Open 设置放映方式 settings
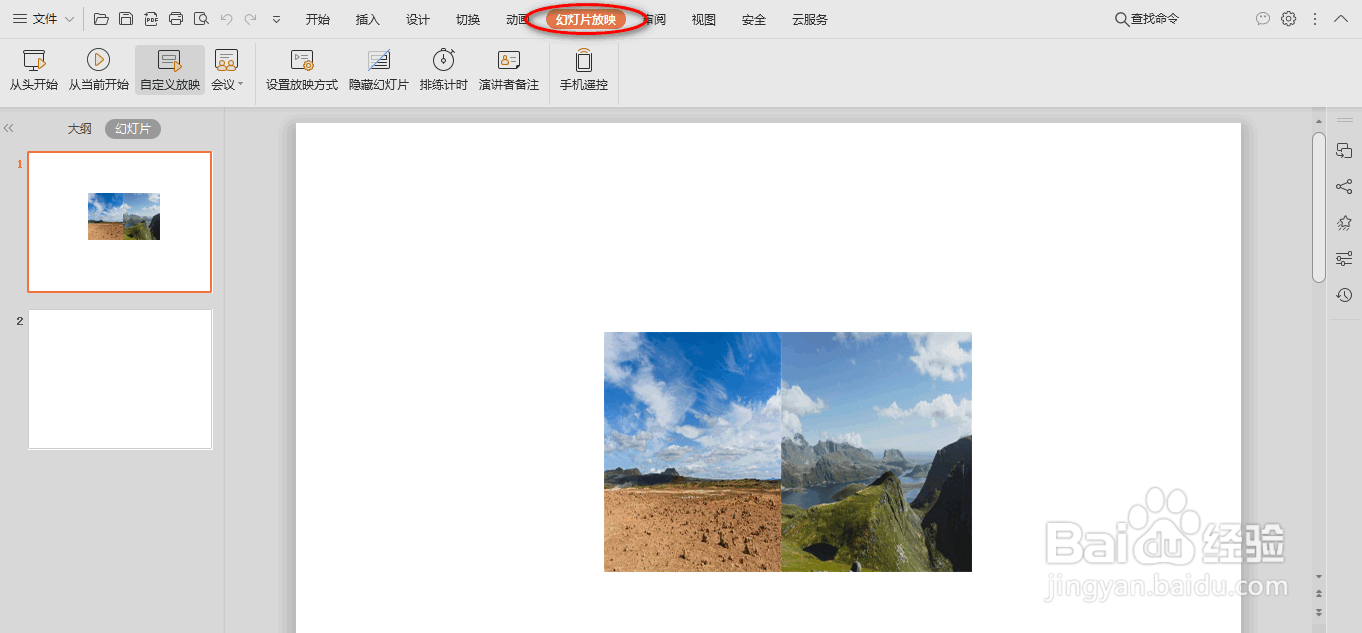Image resolution: width=1362 pixels, height=633 pixels. point(302,71)
